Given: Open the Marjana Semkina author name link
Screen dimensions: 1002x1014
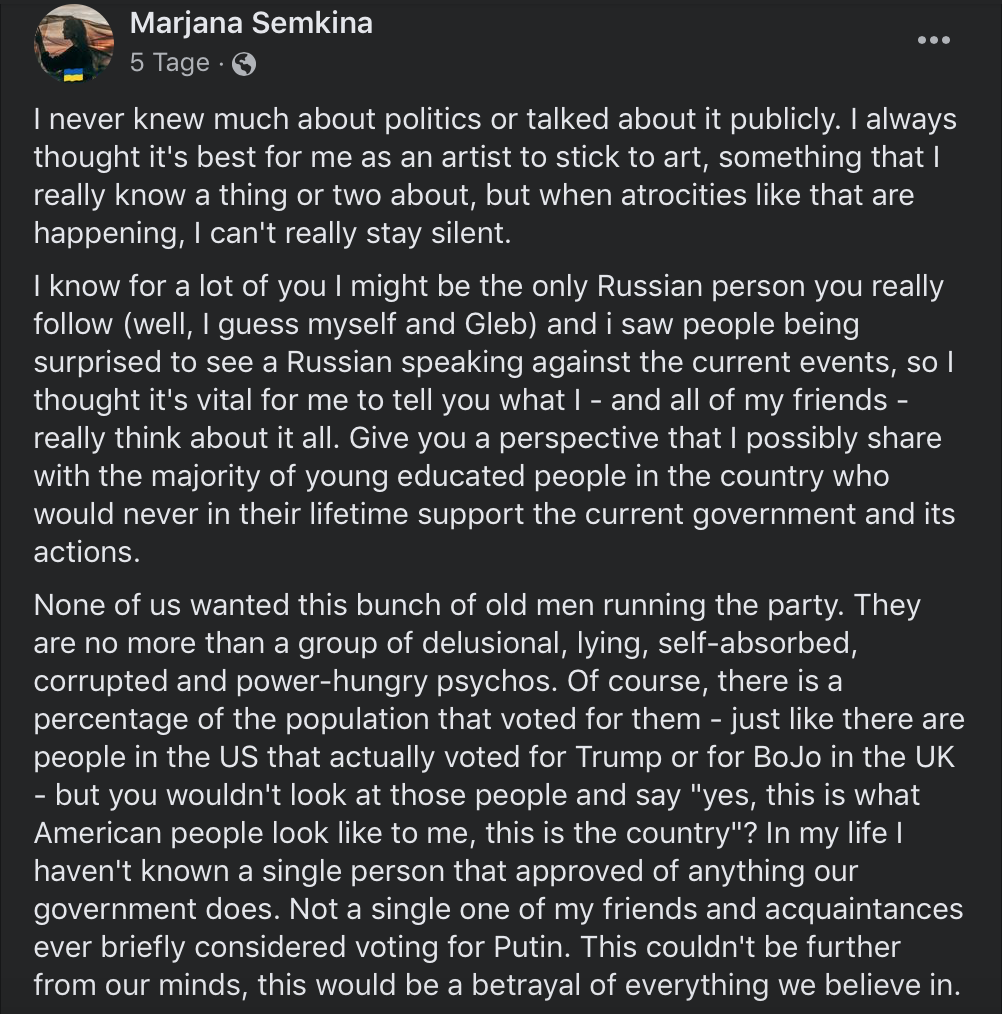Looking at the screenshot, I should tap(251, 24).
